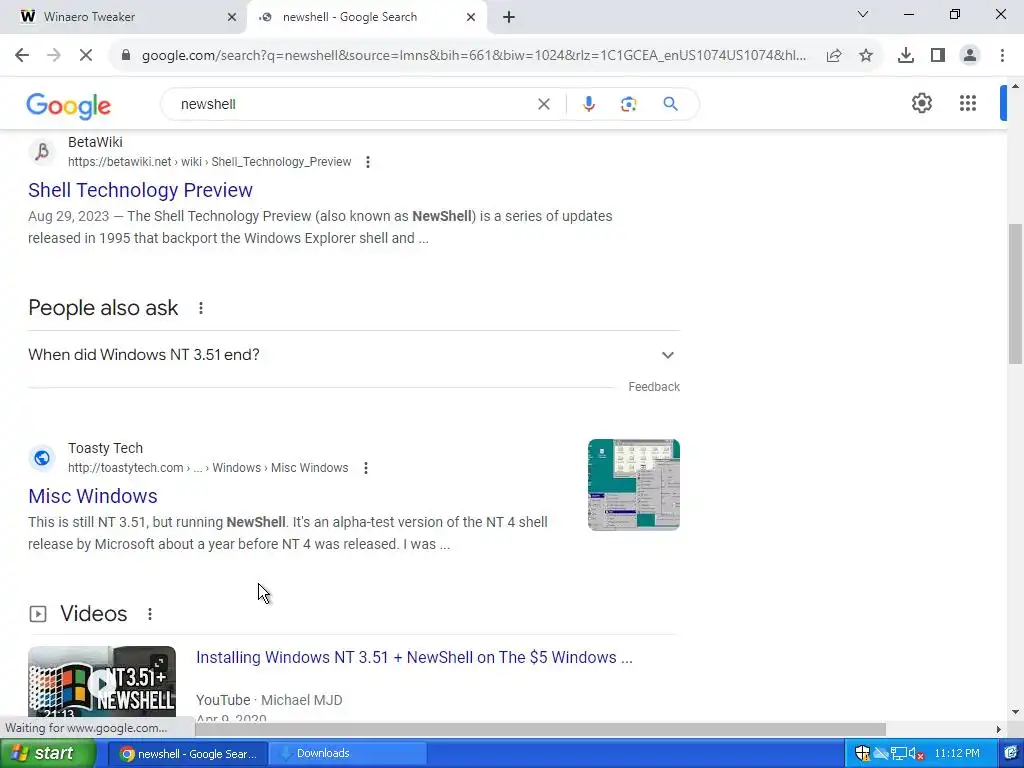Search by image with Google Lens
The image size is (1024, 768).
tap(628, 104)
